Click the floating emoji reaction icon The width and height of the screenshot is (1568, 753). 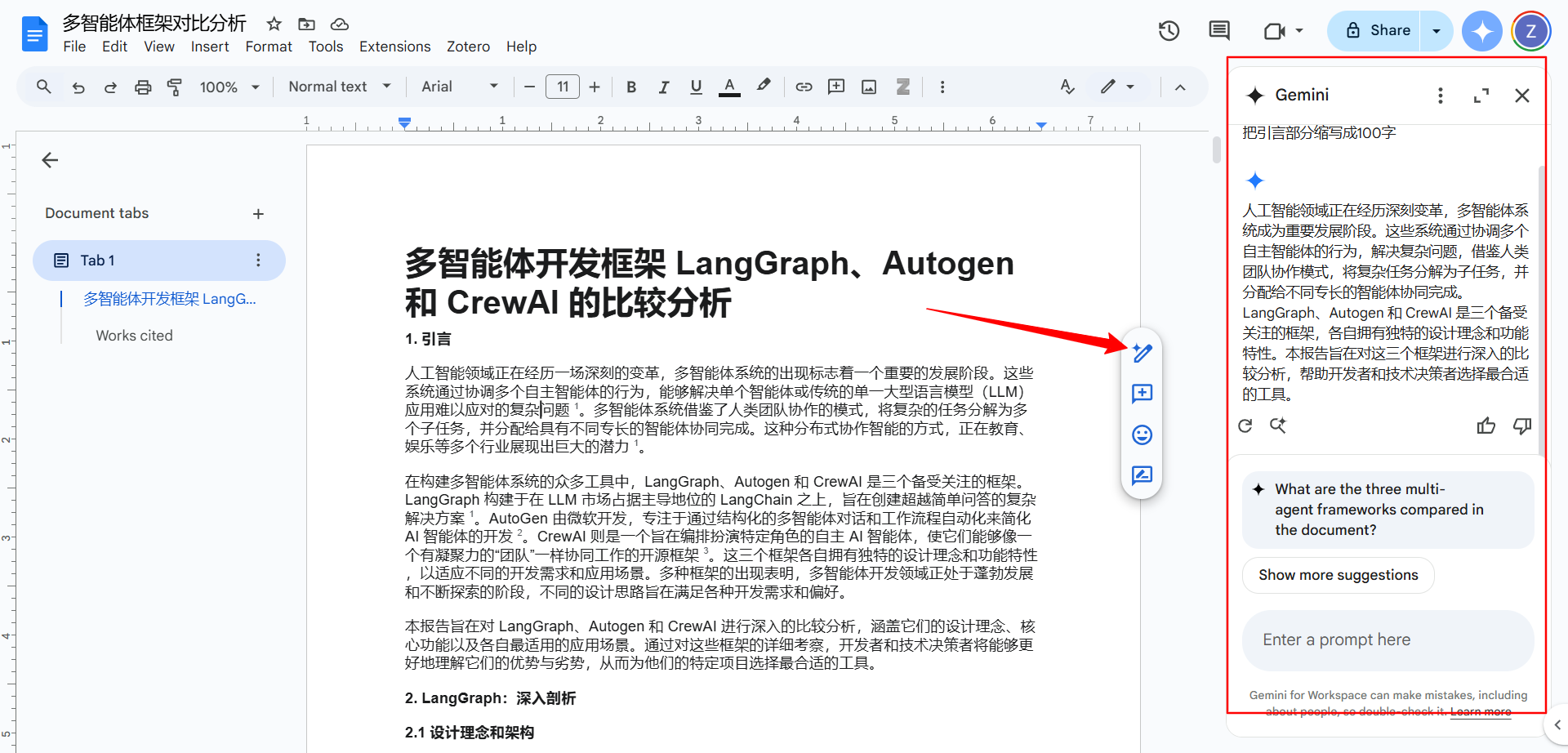[x=1142, y=434]
